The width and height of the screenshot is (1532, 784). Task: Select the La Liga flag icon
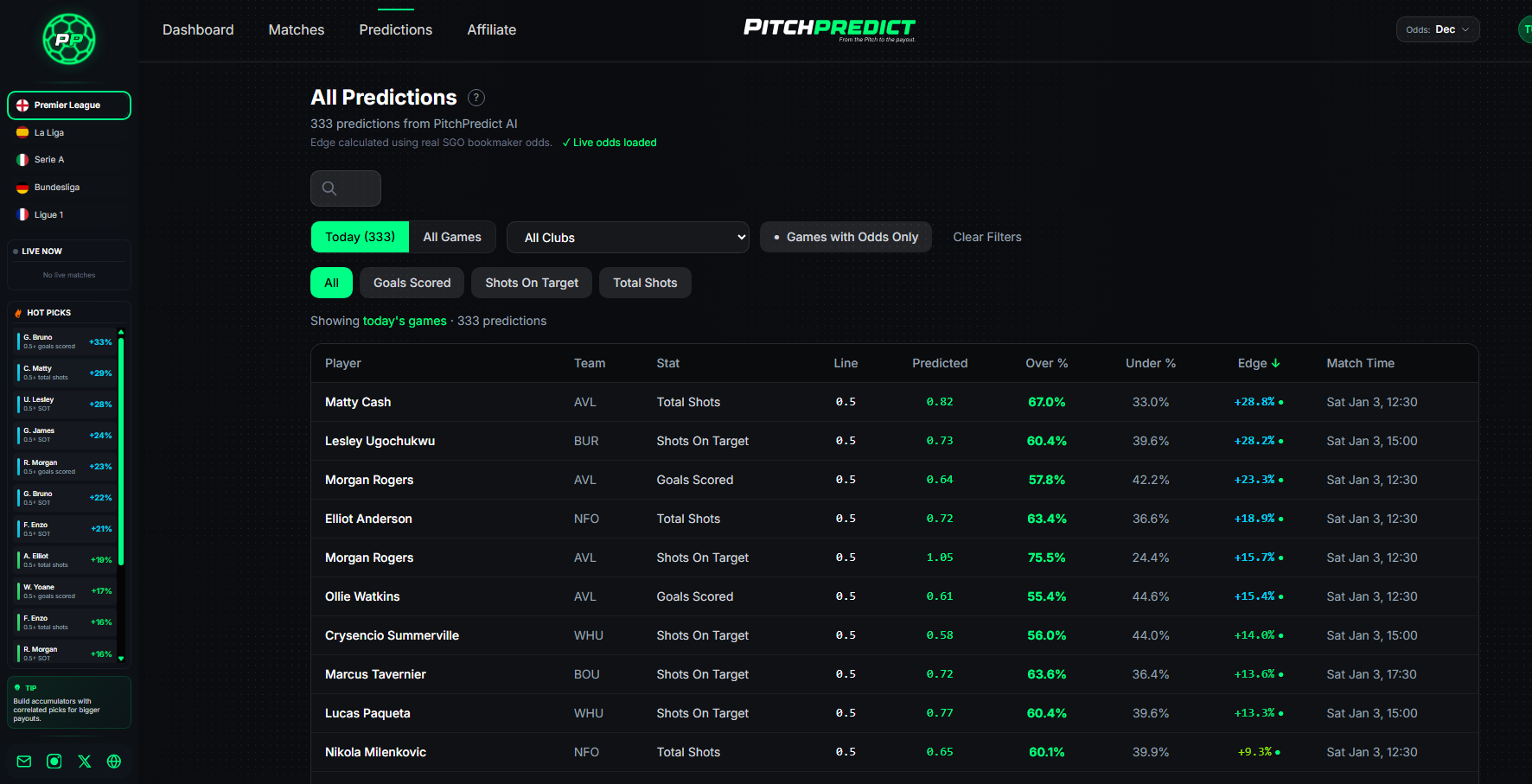point(22,133)
